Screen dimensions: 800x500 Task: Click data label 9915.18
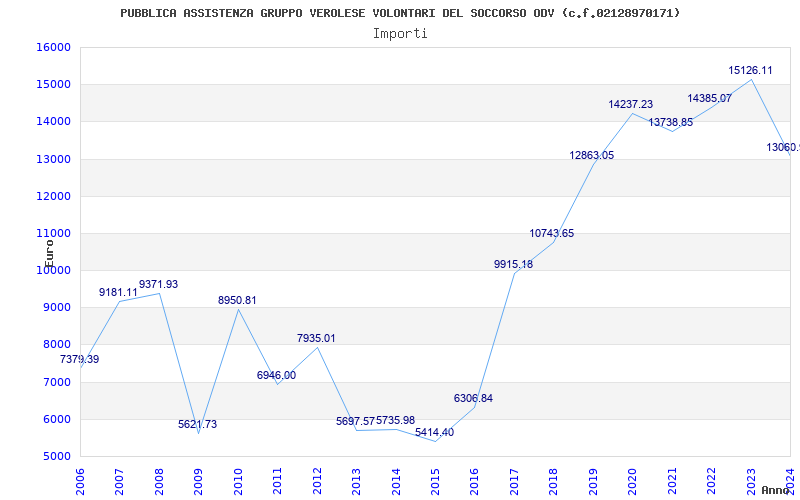(x=513, y=264)
